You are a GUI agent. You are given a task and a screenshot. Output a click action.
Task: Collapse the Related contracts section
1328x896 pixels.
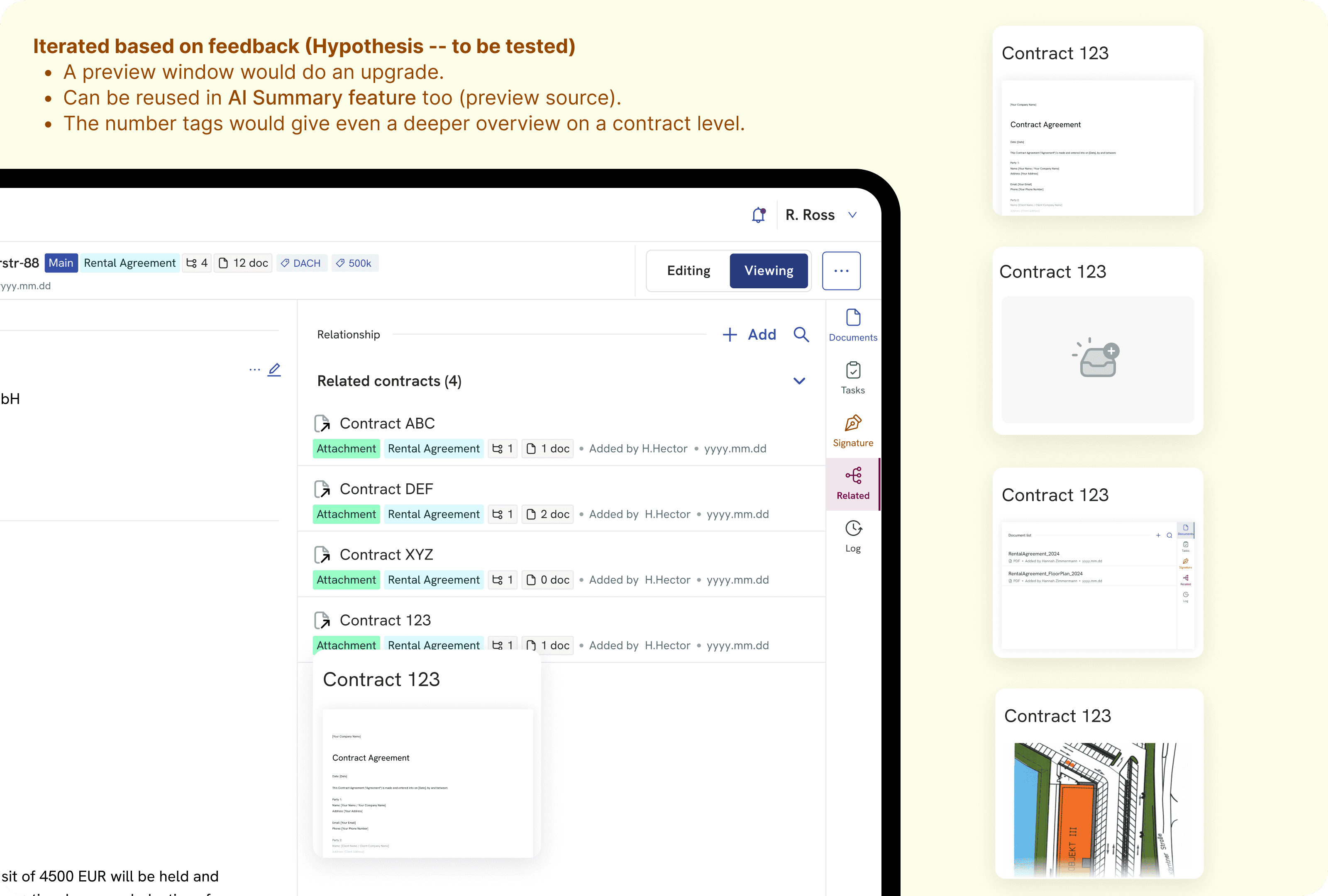click(x=799, y=381)
